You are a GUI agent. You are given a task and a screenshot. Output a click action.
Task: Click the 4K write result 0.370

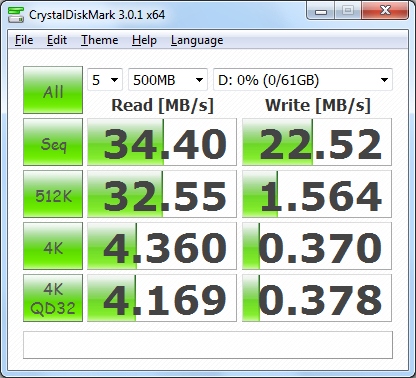coord(317,246)
